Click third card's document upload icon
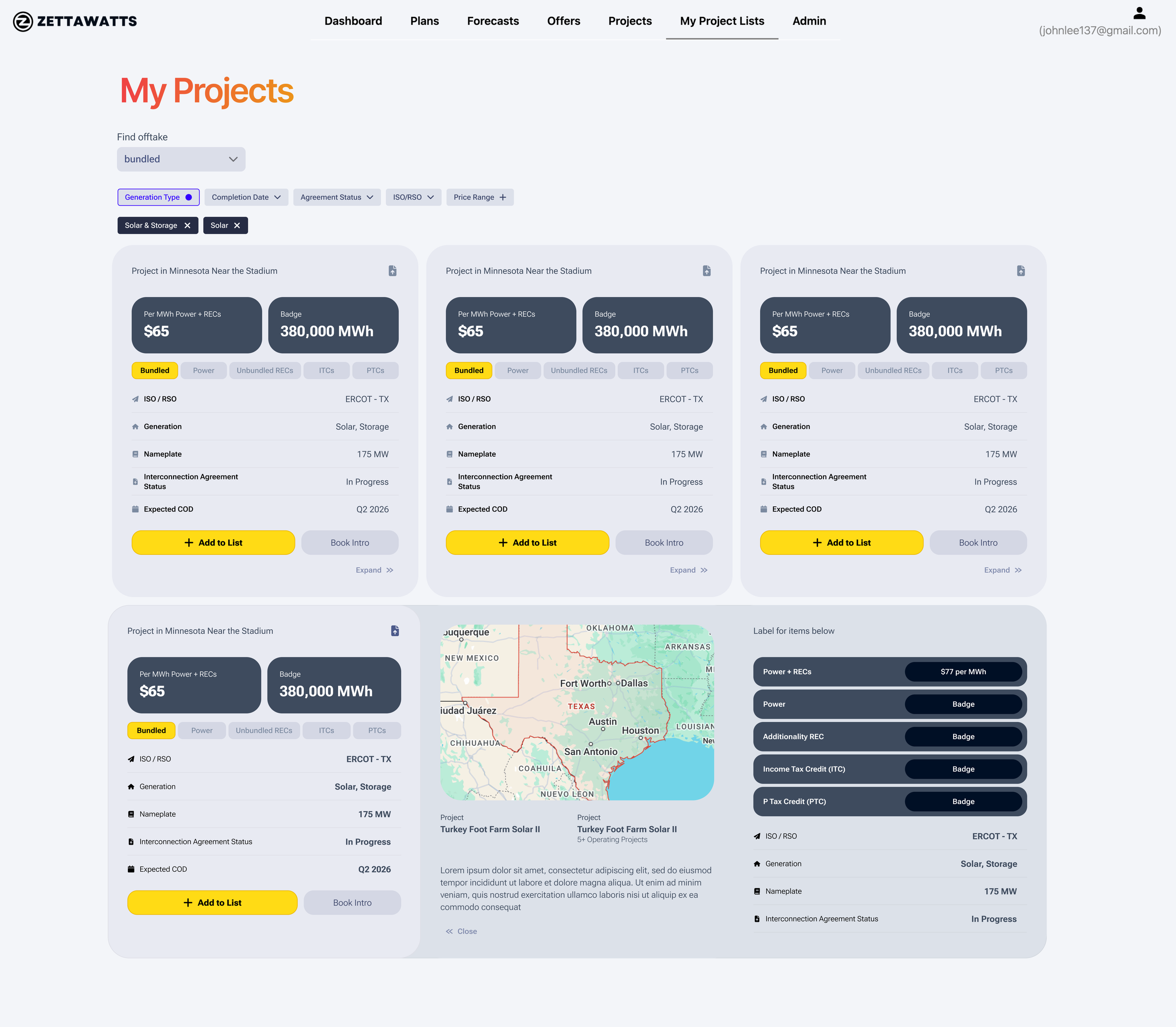The image size is (1176, 1027). pos(1021,270)
